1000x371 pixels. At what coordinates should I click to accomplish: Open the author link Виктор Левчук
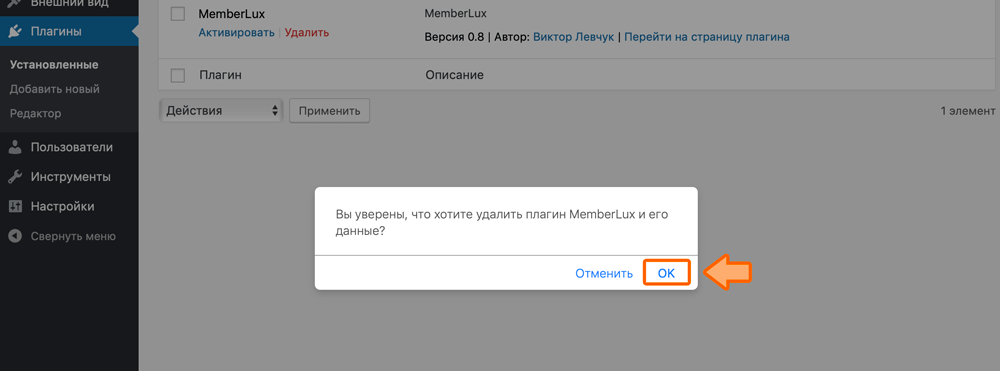coord(573,37)
